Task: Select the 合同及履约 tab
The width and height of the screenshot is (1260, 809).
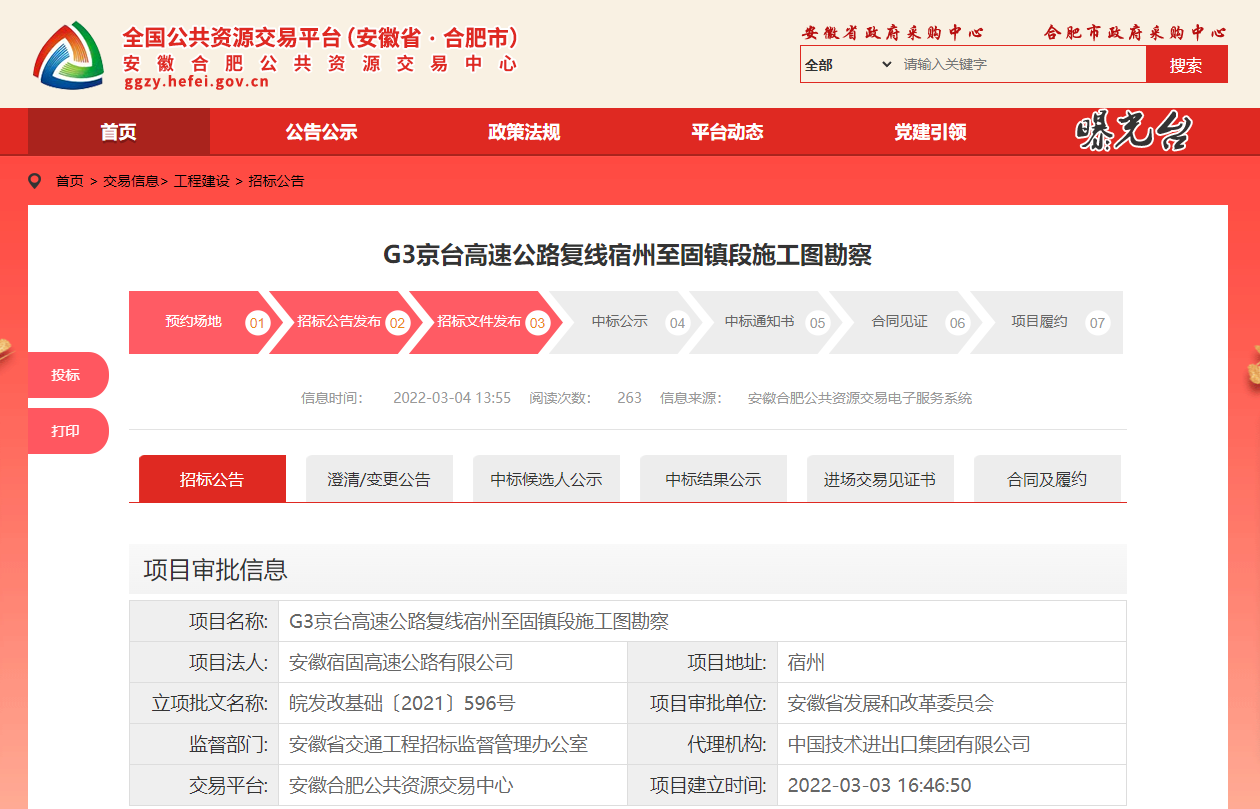Action: pyautogui.click(x=1046, y=479)
